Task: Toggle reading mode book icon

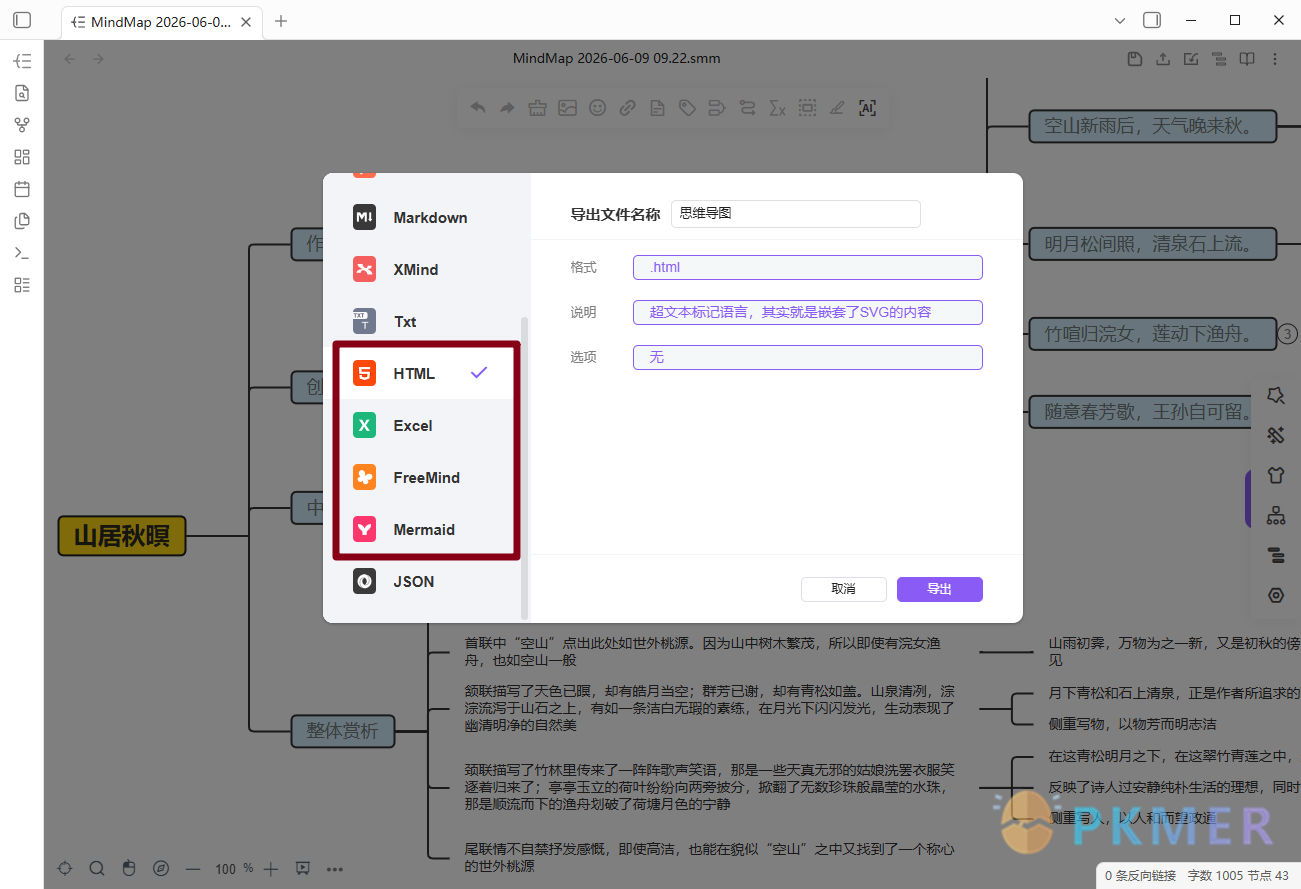Action: (1247, 59)
